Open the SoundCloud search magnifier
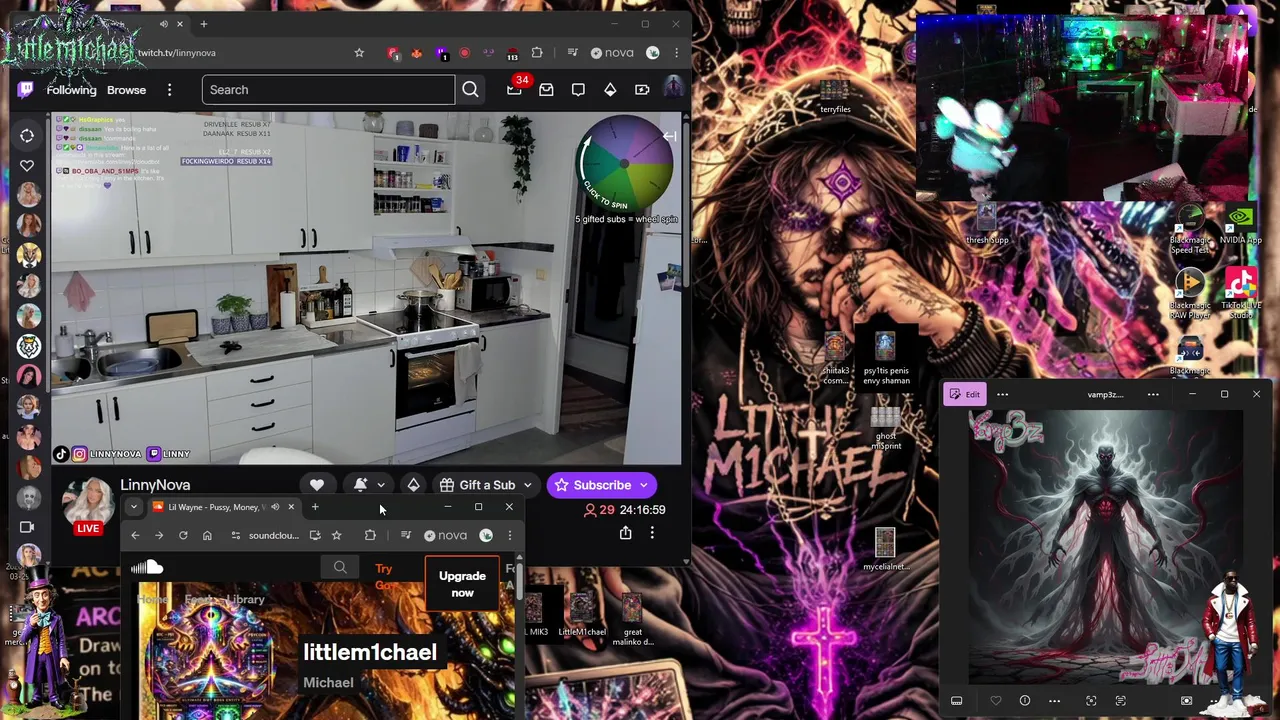Image resolution: width=1280 pixels, height=720 pixels. click(340, 568)
